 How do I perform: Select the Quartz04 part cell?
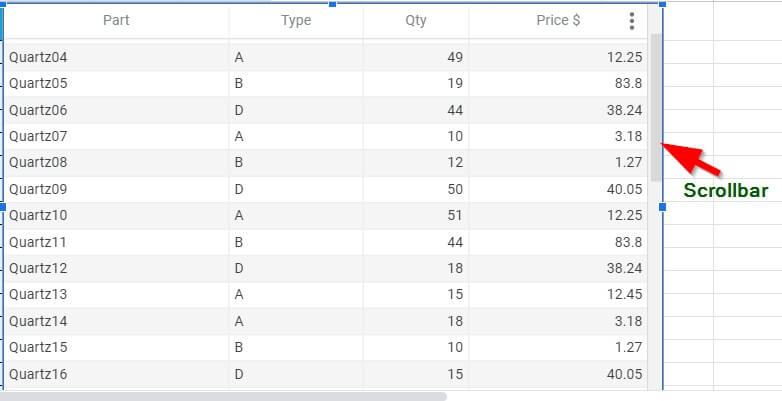39,58
